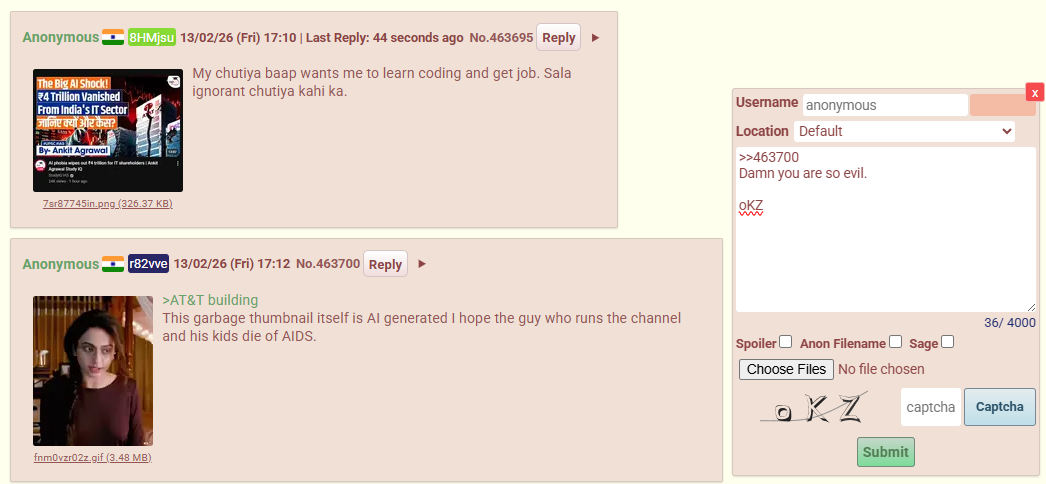Viewport: 1046px width, 484px height.
Task: Click Reply button on post 463695
Action: point(558,37)
